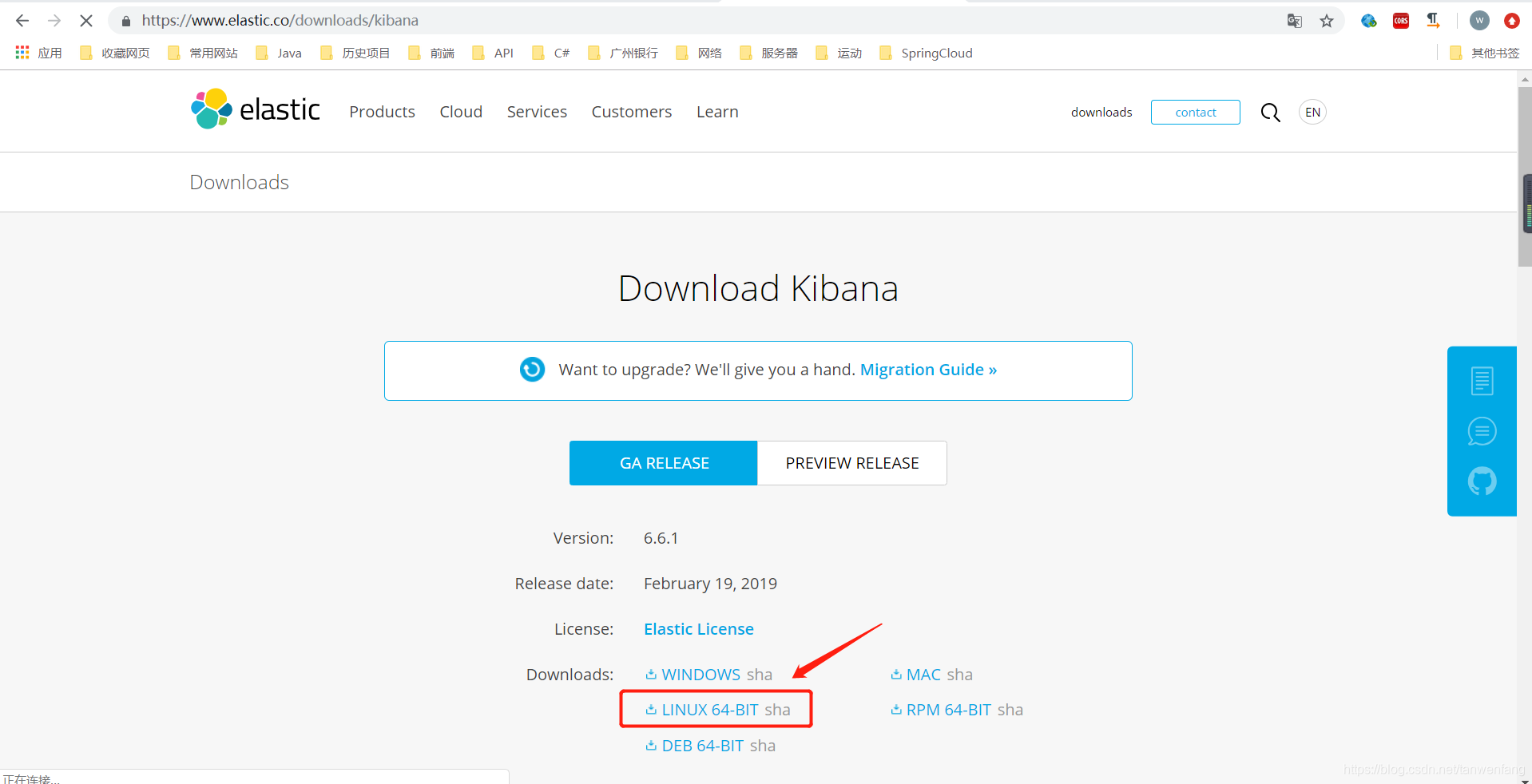Viewport: 1532px width, 784px height.
Task: Click the red browser update icon
Action: coord(1511,21)
